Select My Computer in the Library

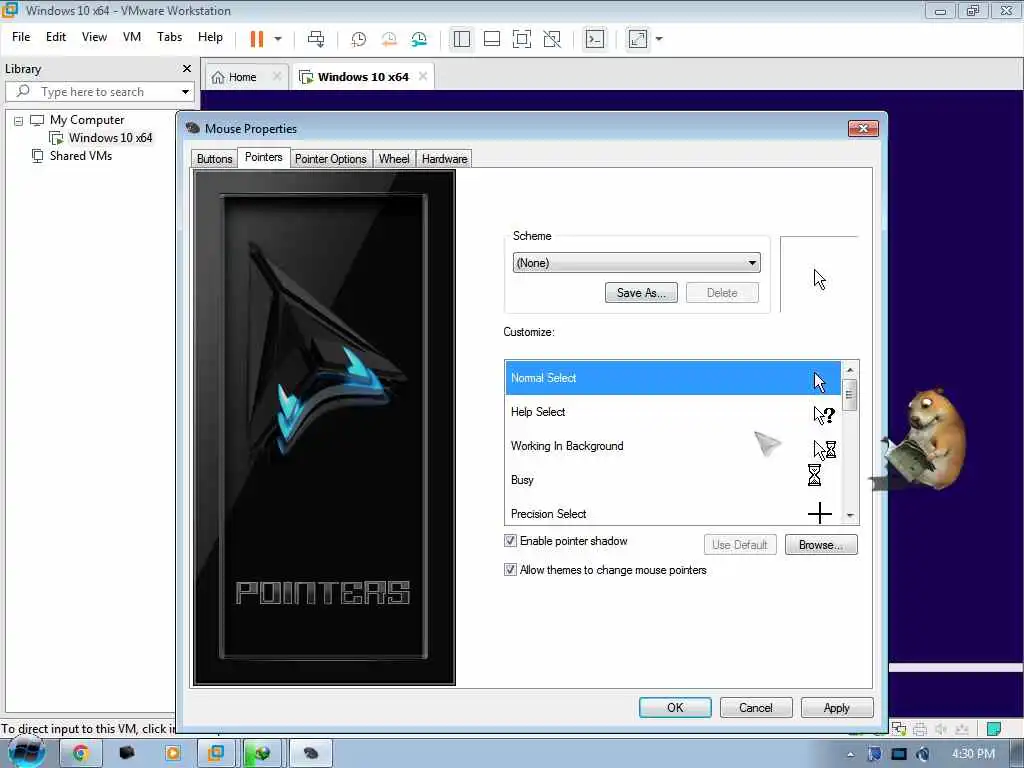click(87, 120)
